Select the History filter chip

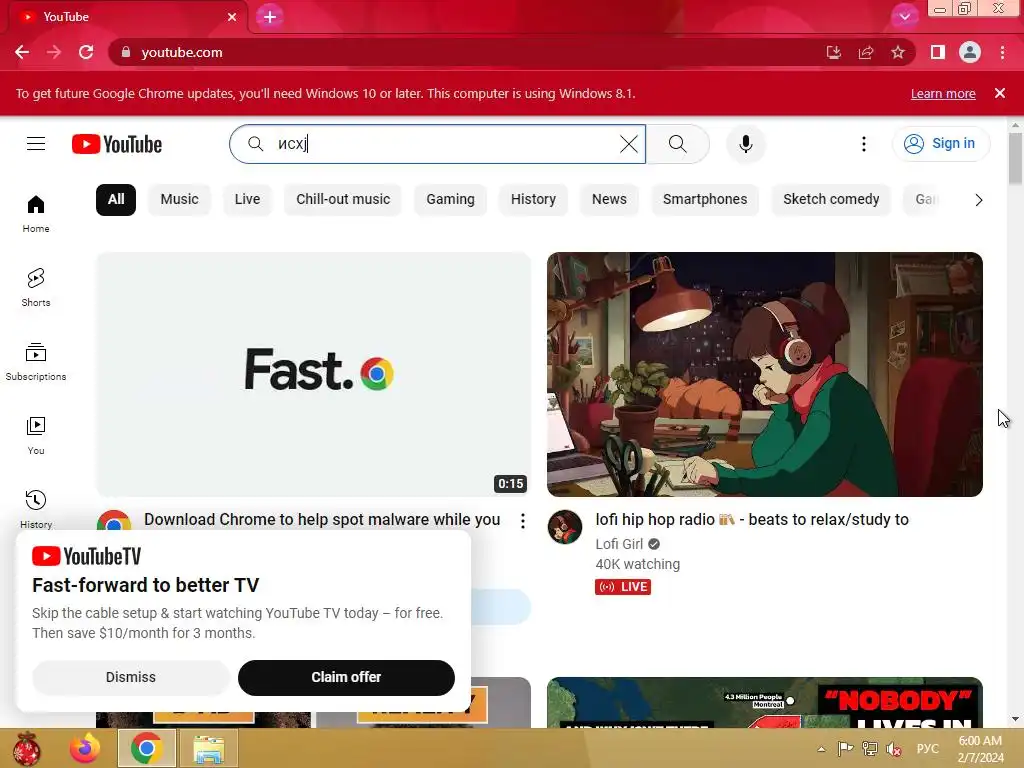[x=533, y=200]
